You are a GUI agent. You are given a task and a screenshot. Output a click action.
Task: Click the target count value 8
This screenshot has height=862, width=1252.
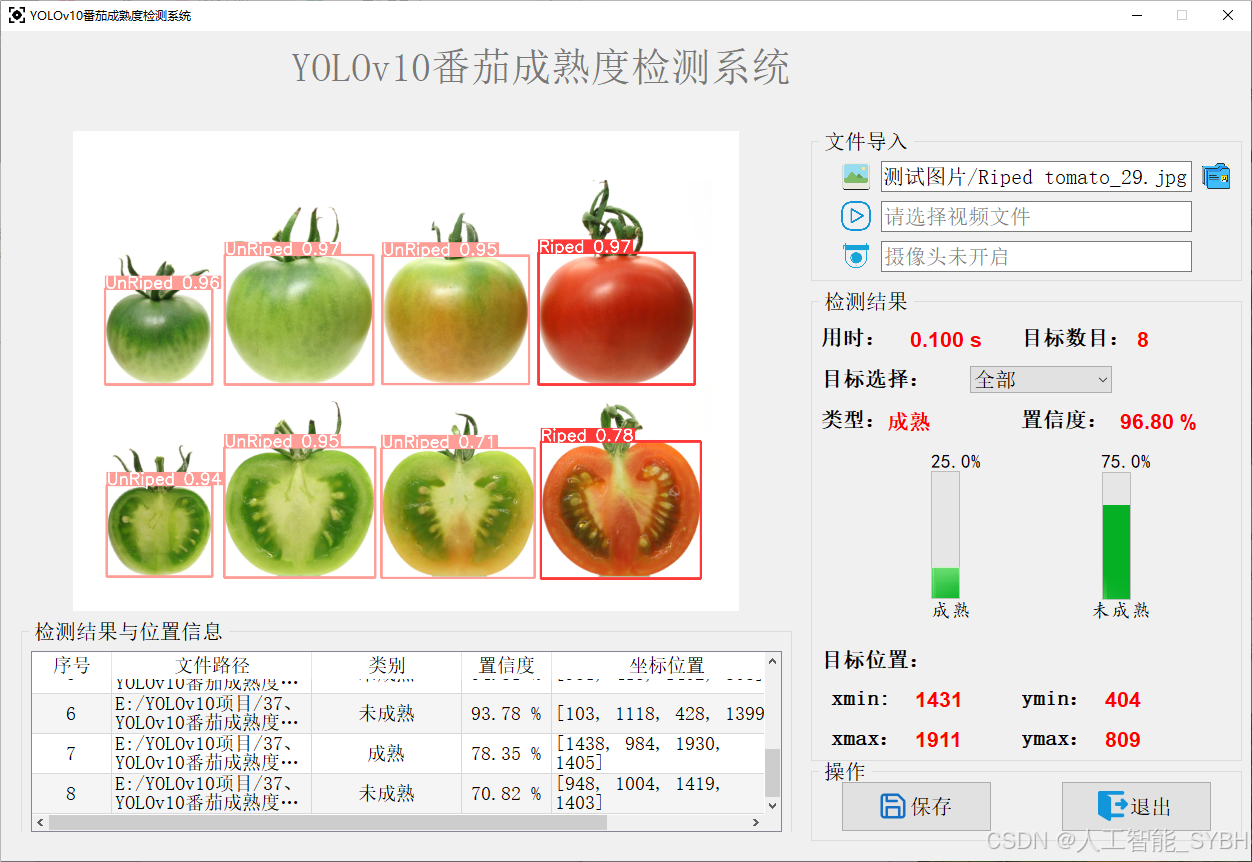[1143, 340]
